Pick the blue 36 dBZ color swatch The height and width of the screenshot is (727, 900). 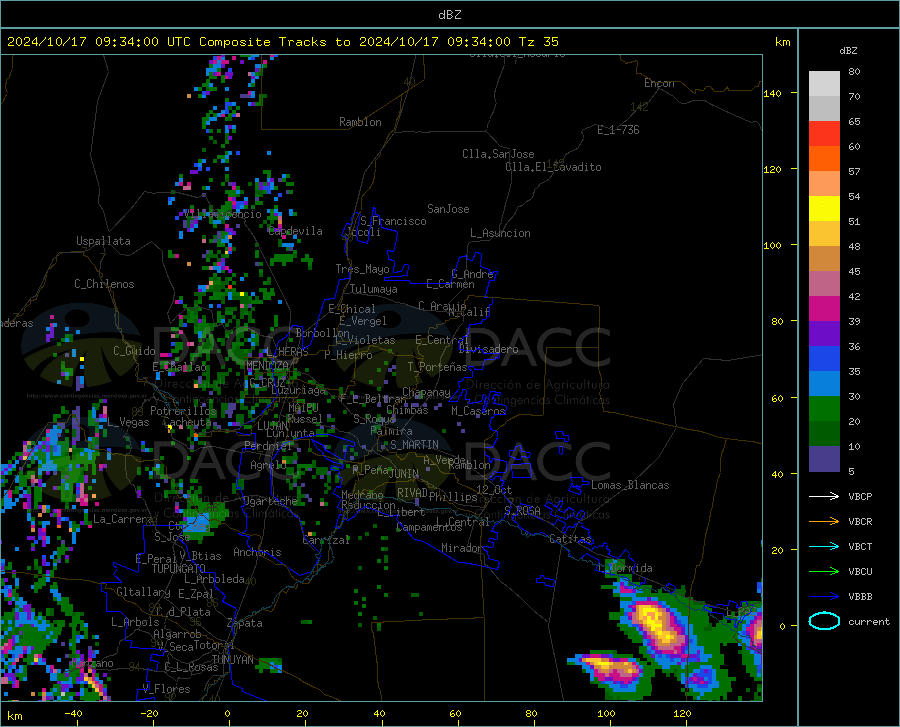point(824,359)
